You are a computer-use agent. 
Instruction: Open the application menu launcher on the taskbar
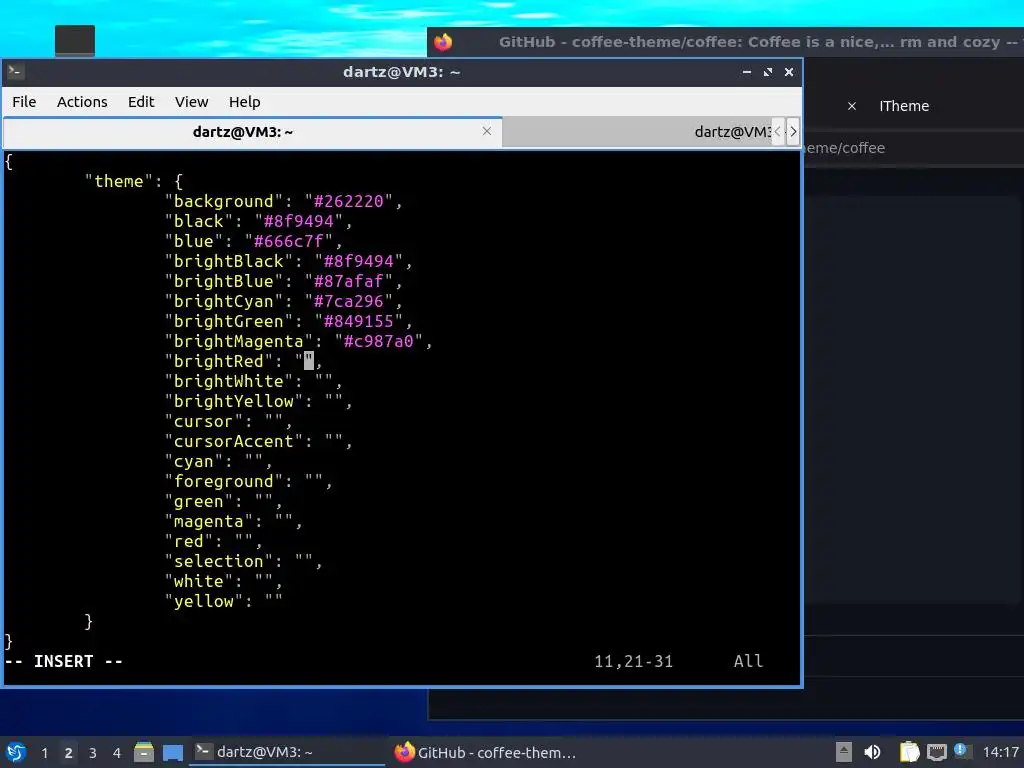[x=16, y=752]
